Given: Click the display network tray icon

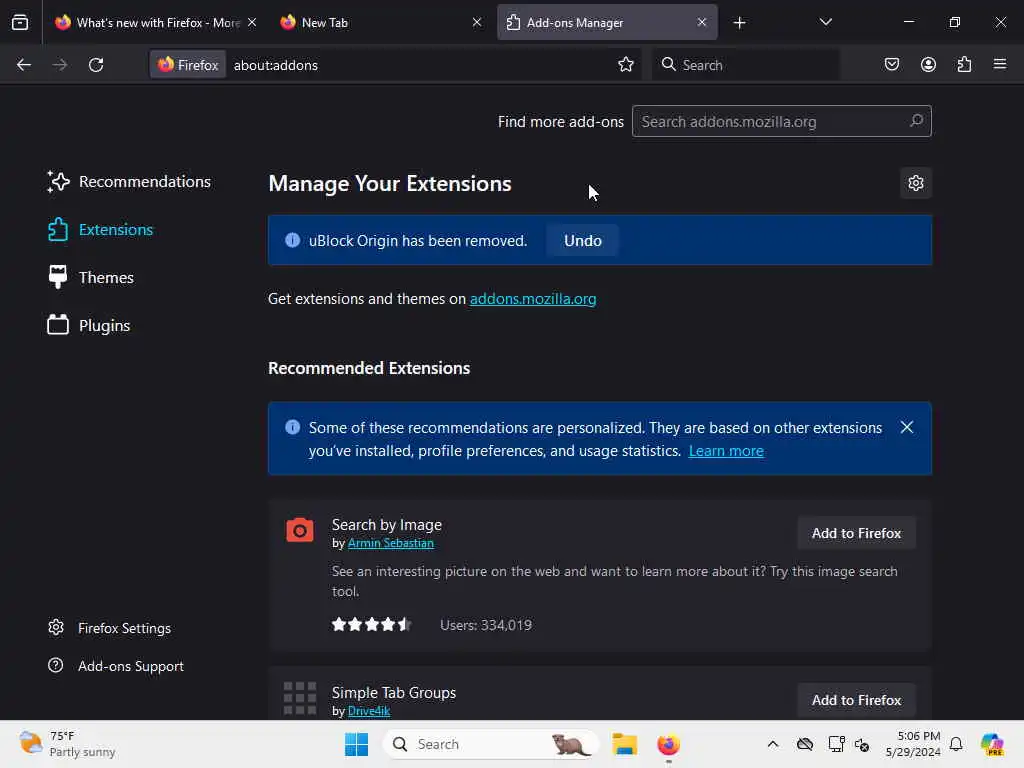Looking at the screenshot, I should point(836,744).
